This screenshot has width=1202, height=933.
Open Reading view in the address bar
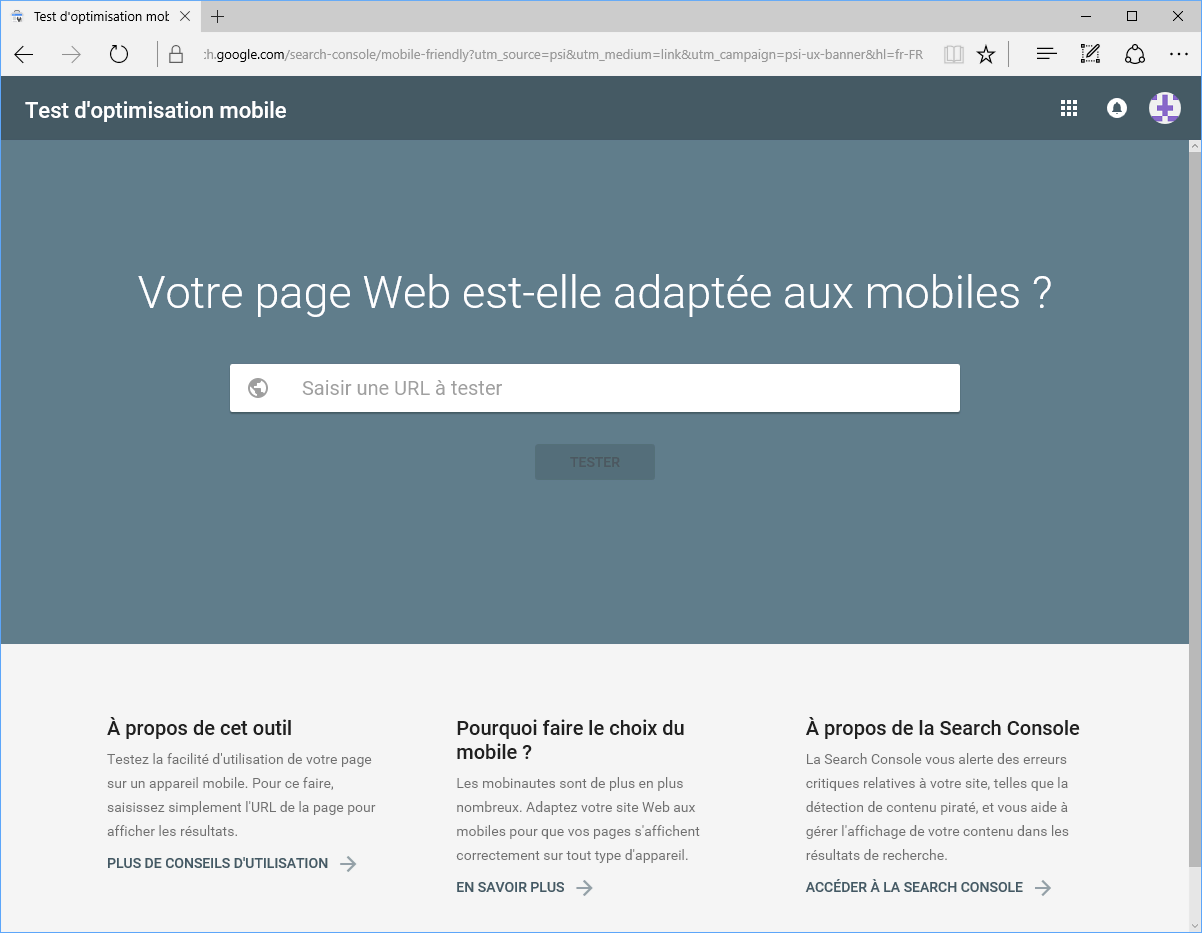tap(953, 54)
